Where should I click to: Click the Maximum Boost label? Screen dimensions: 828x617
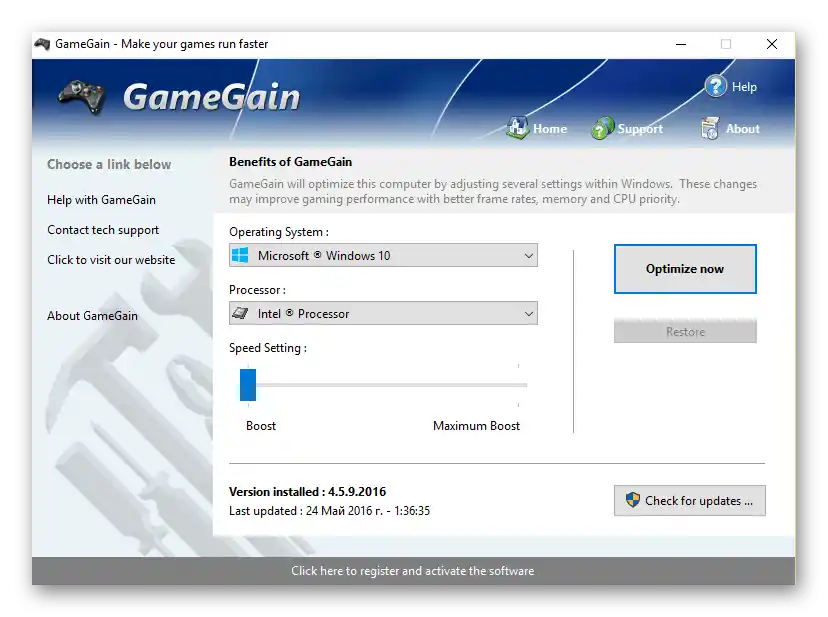tap(476, 426)
